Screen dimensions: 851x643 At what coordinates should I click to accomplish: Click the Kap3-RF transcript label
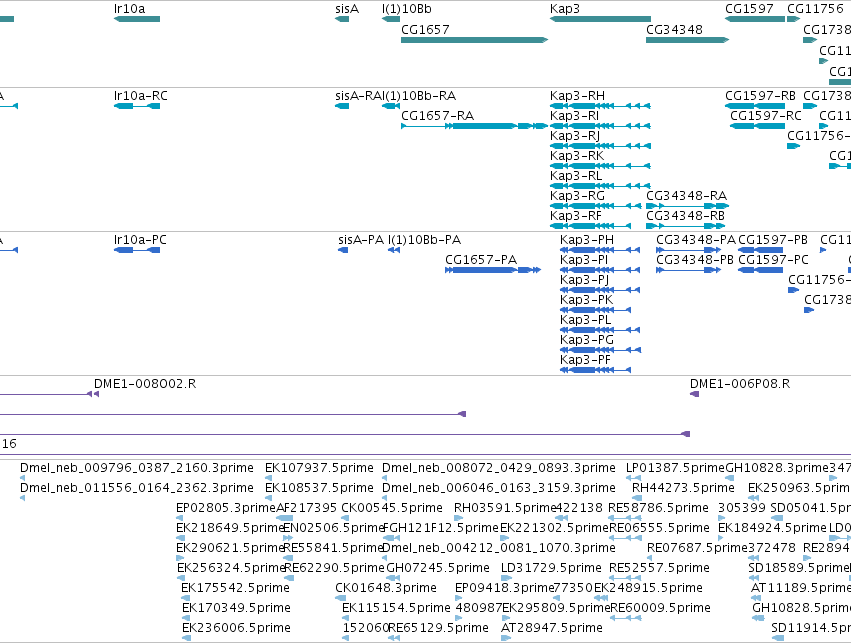click(x=576, y=215)
